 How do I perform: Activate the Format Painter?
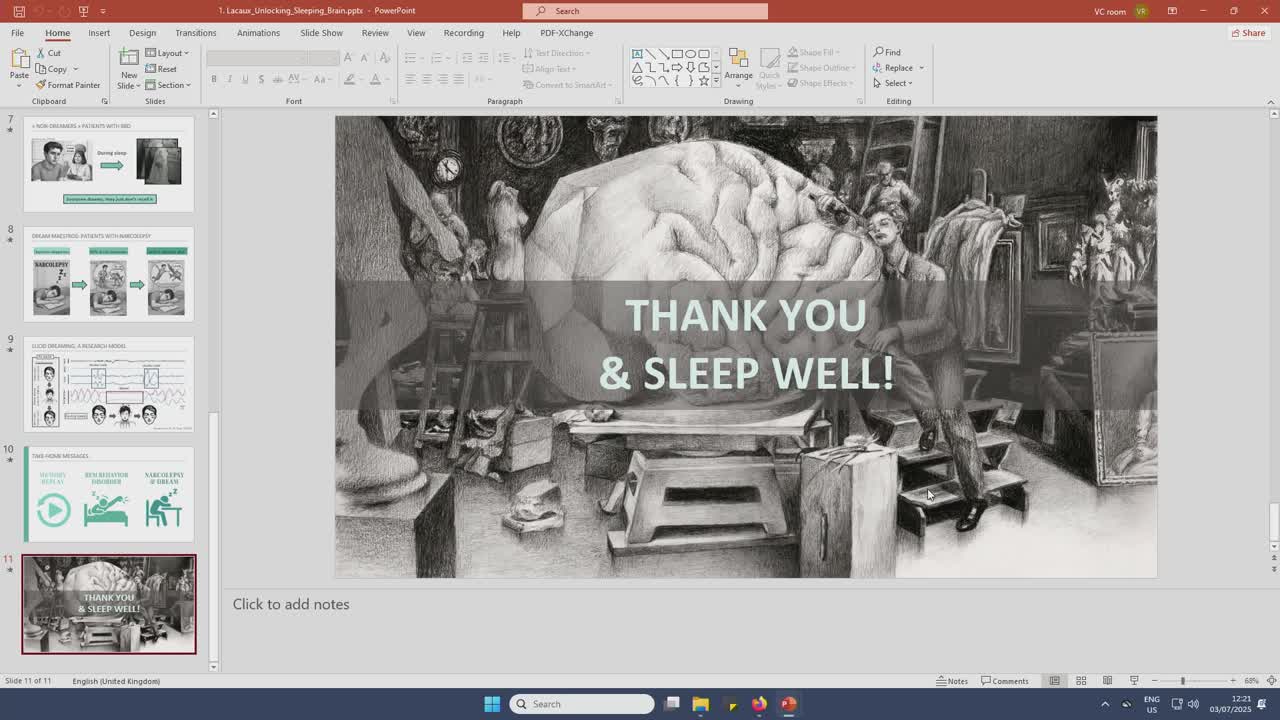click(67, 85)
